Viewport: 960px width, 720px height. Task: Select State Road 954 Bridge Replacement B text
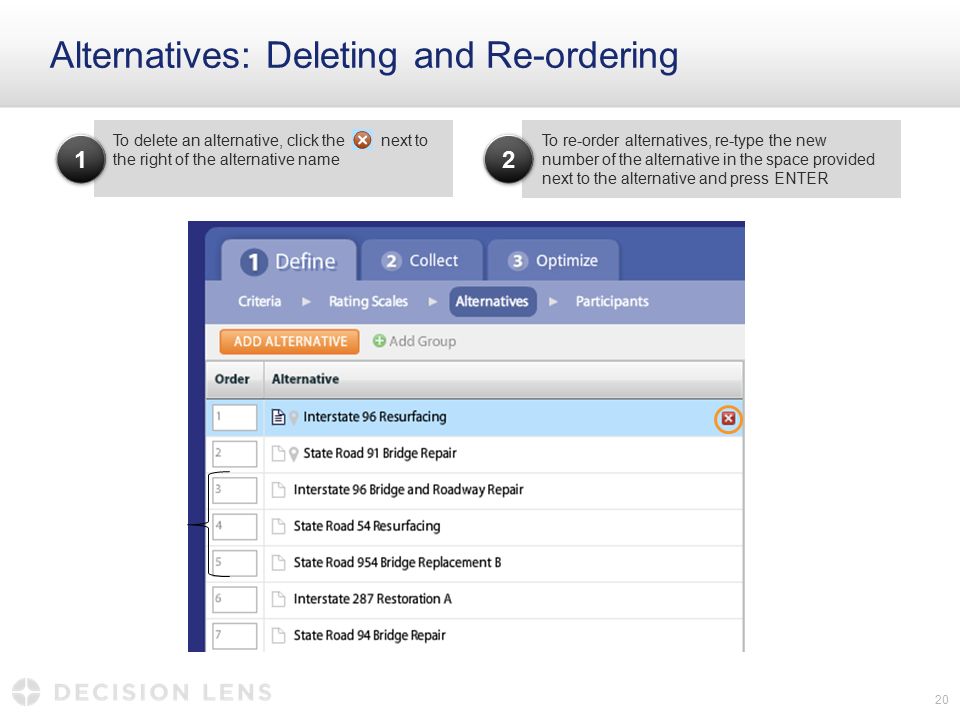pyautogui.click(x=397, y=563)
